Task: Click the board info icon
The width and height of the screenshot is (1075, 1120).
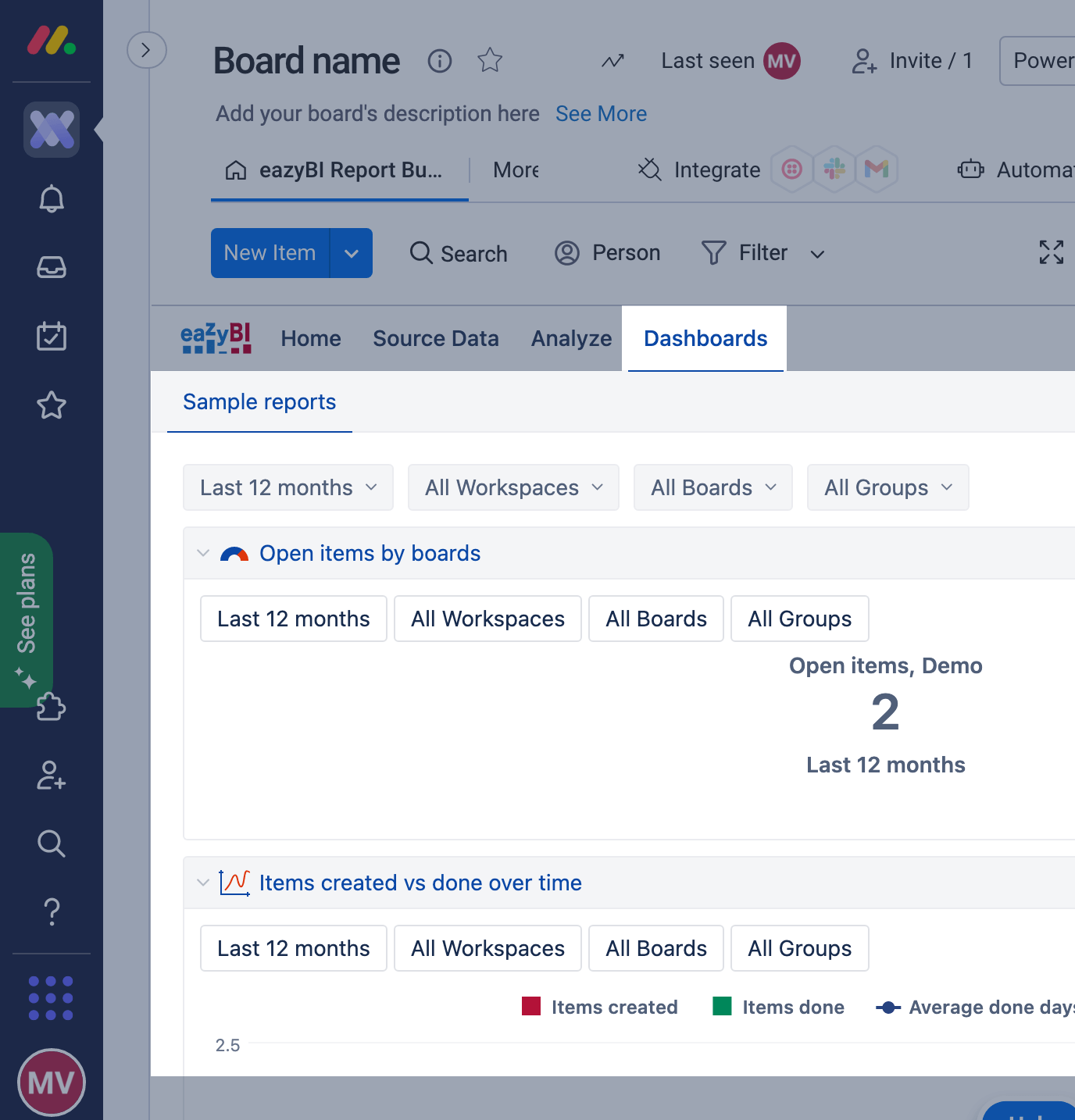Action: tap(440, 60)
